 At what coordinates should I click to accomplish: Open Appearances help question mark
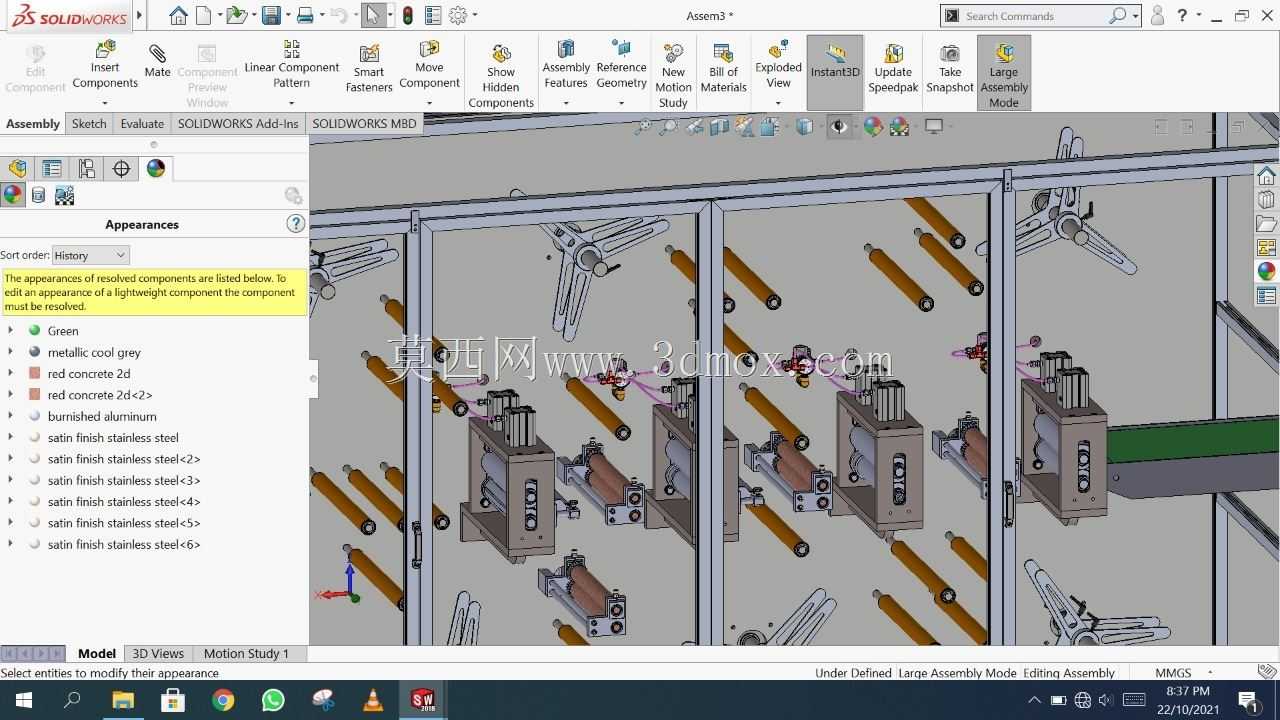[295, 224]
